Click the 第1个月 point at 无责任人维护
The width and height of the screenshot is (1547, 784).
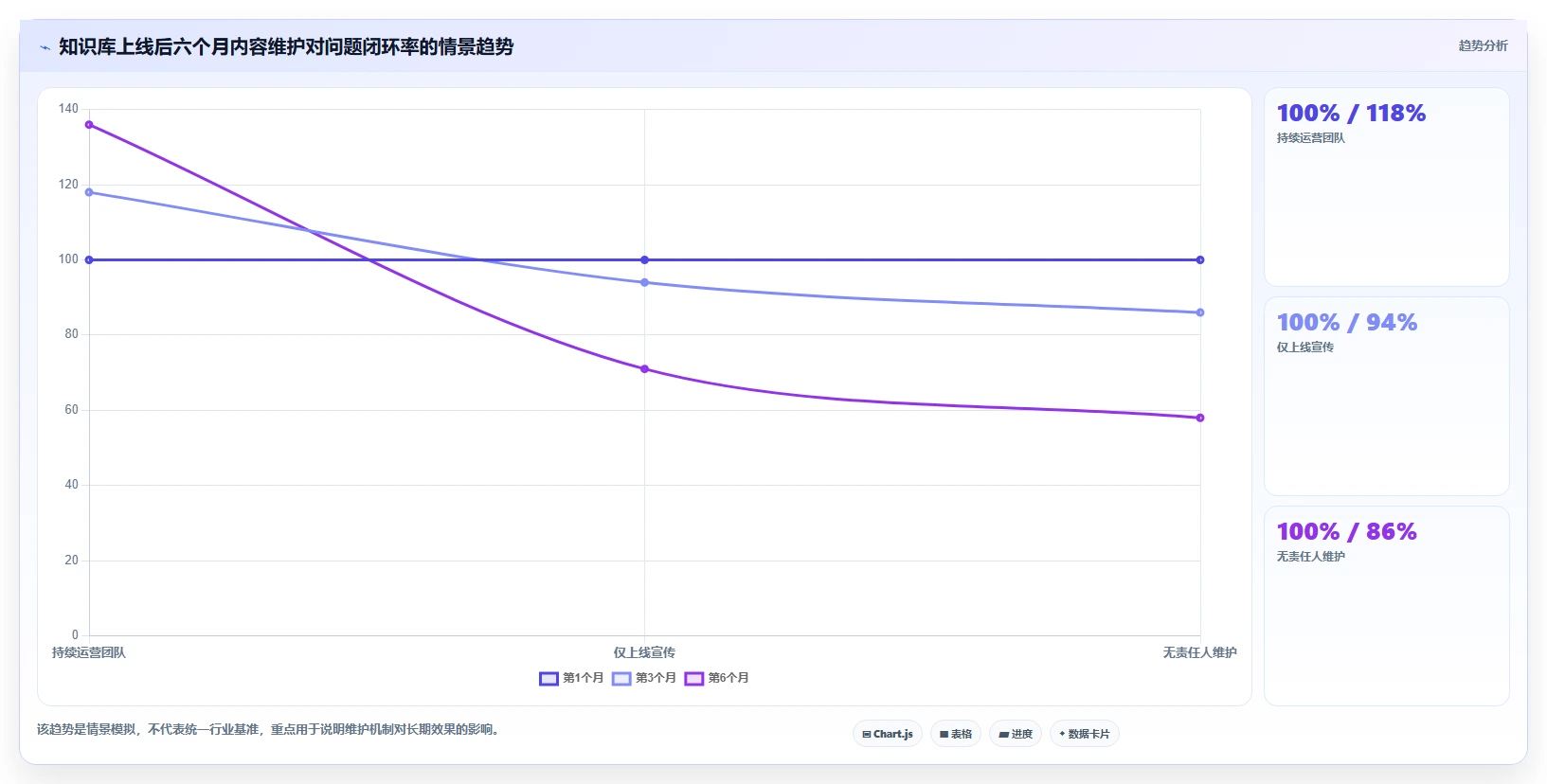pos(1200,259)
